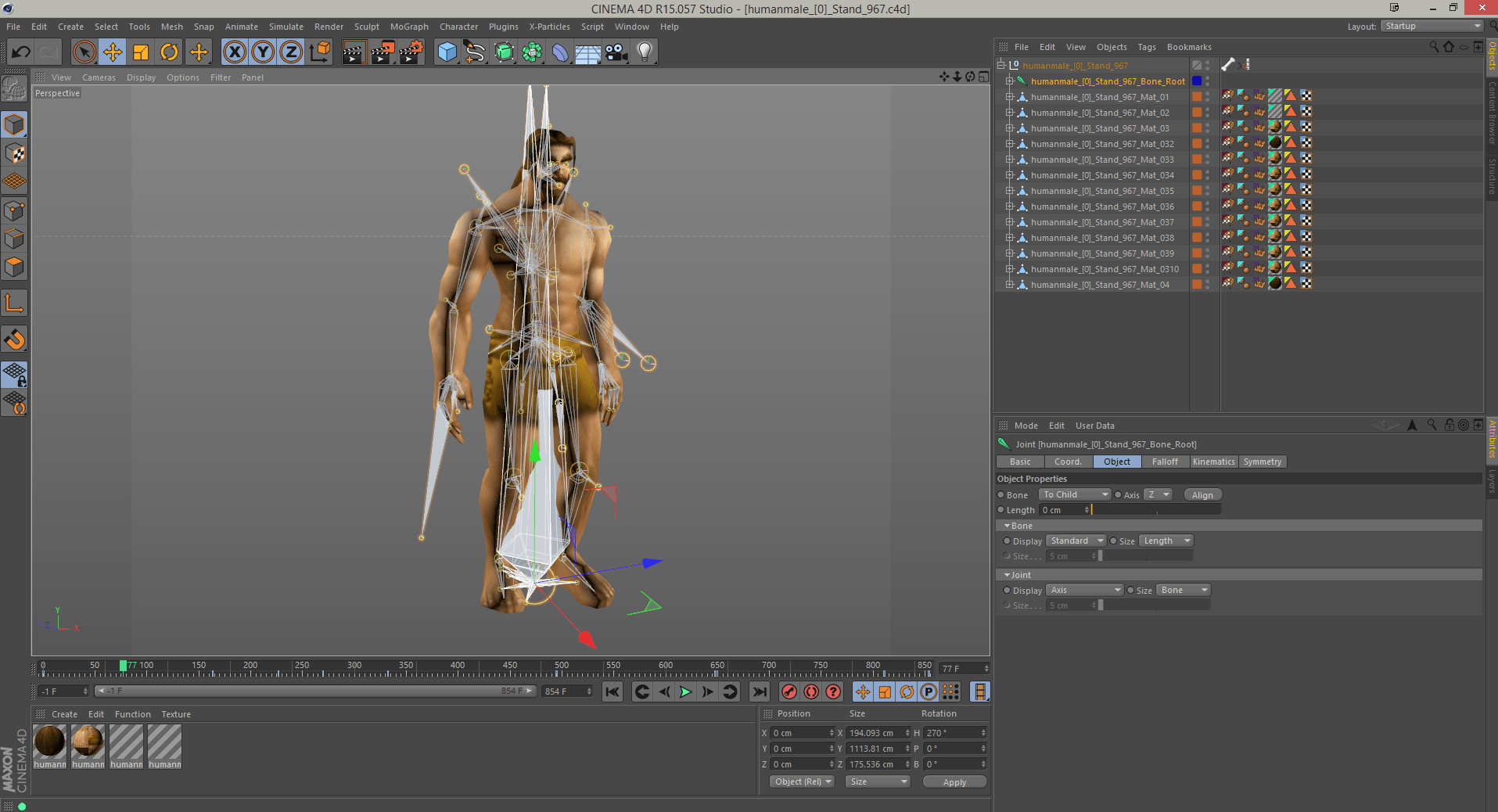
Task: Open Bone Display Standard dropdown
Action: [1076, 541]
